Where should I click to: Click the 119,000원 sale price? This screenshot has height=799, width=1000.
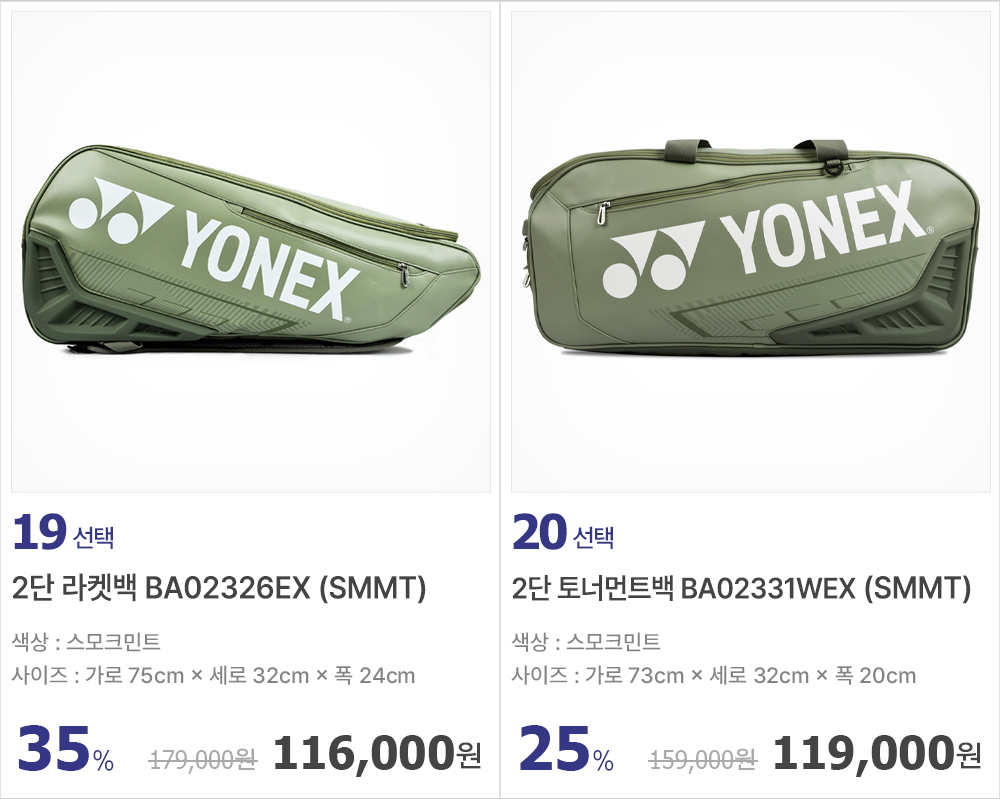pyautogui.click(x=876, y=755)
